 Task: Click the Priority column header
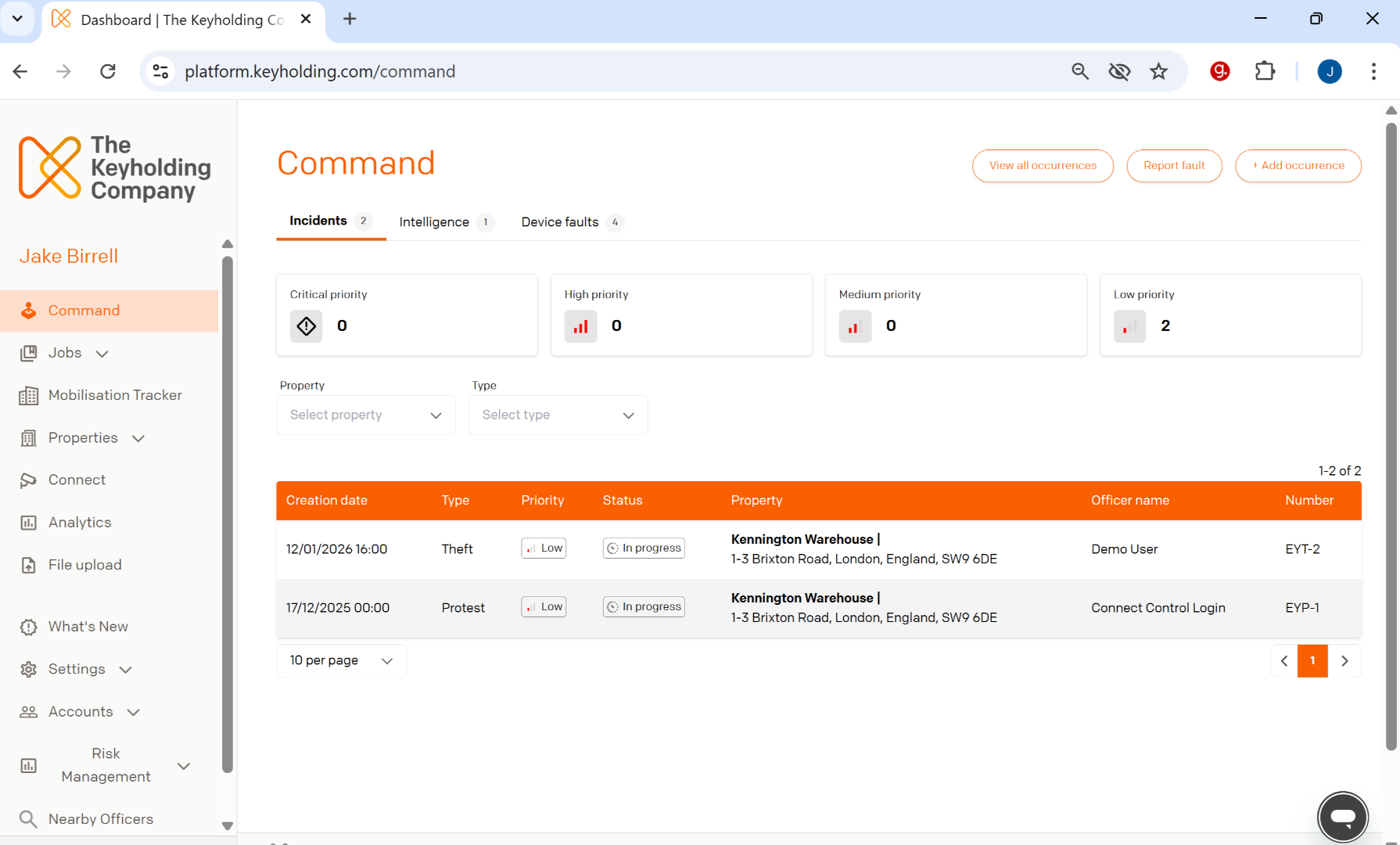pyautogui.click(x=543, y=501)
